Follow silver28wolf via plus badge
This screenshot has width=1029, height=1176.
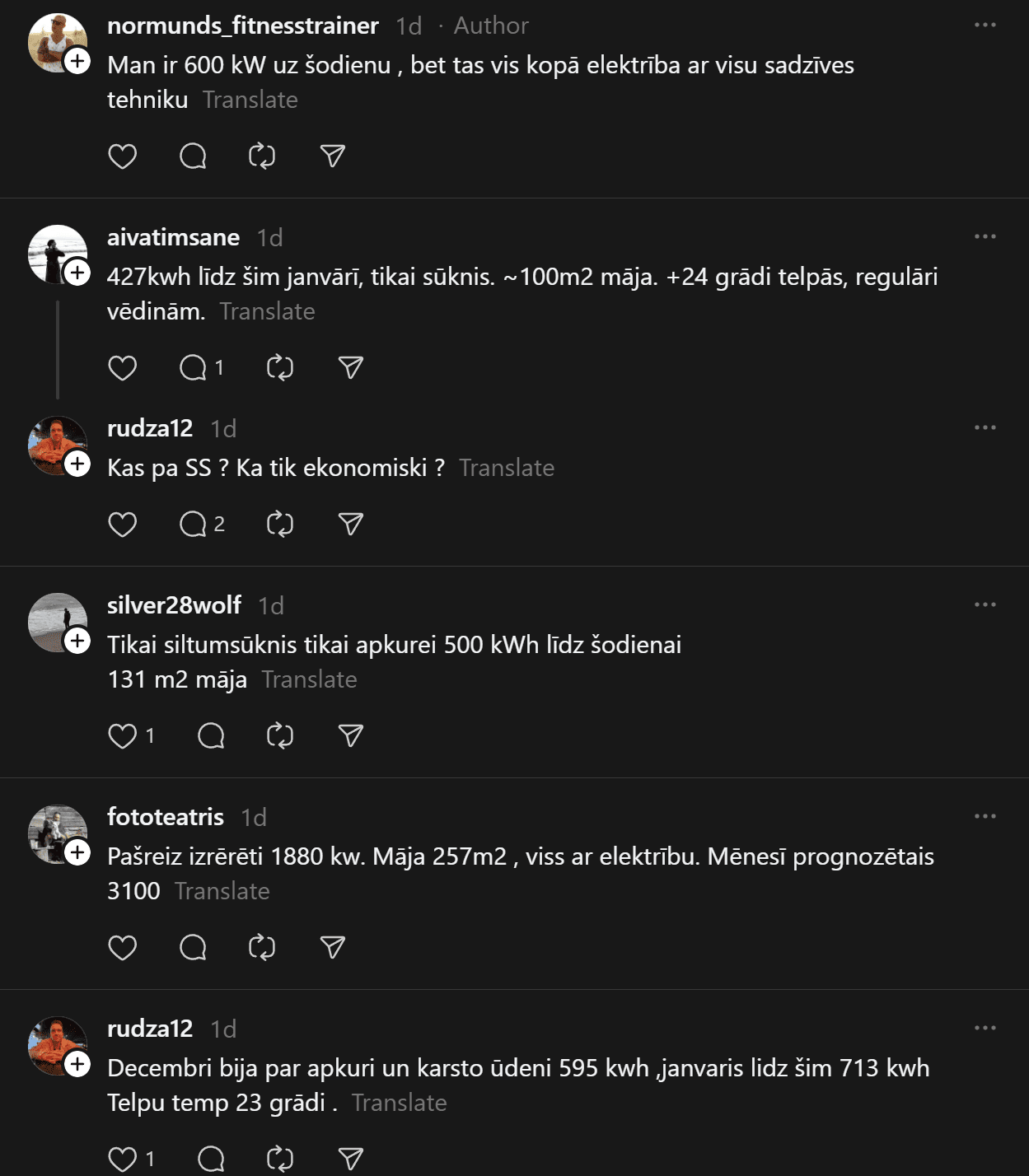(x=77, y=641)
